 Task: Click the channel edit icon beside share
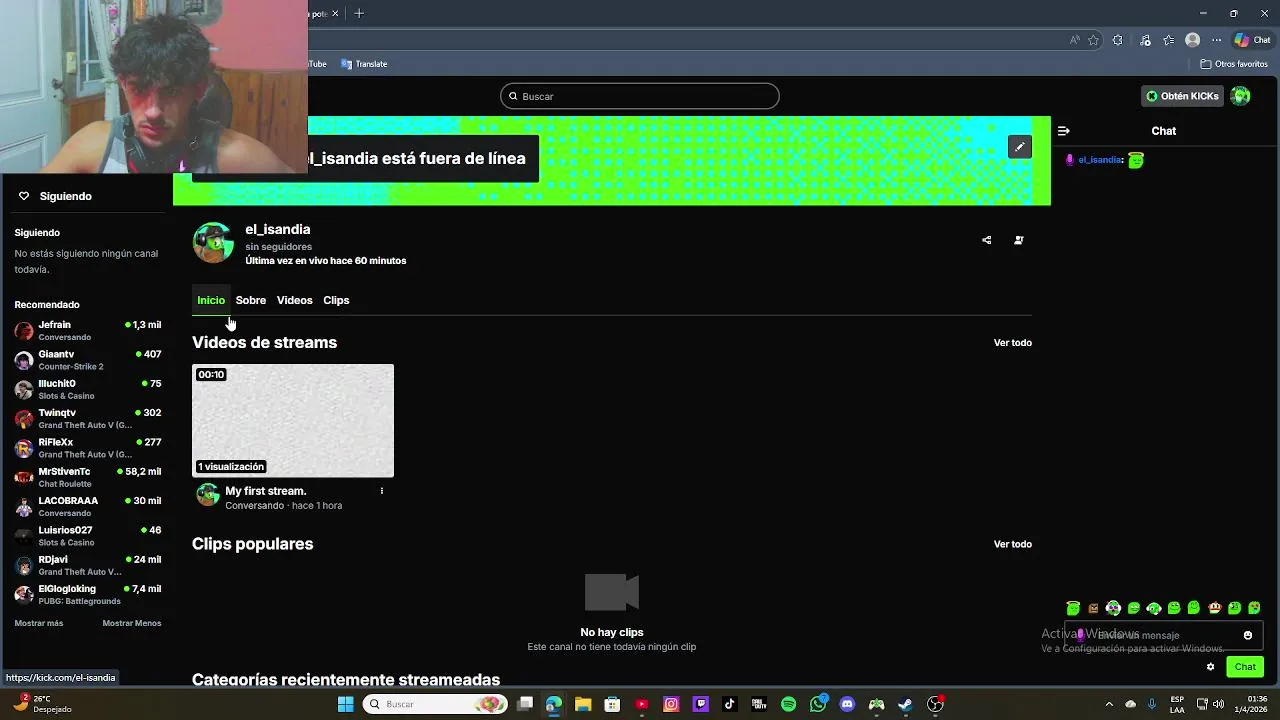pyautogui.click(x=1019, y=240)
